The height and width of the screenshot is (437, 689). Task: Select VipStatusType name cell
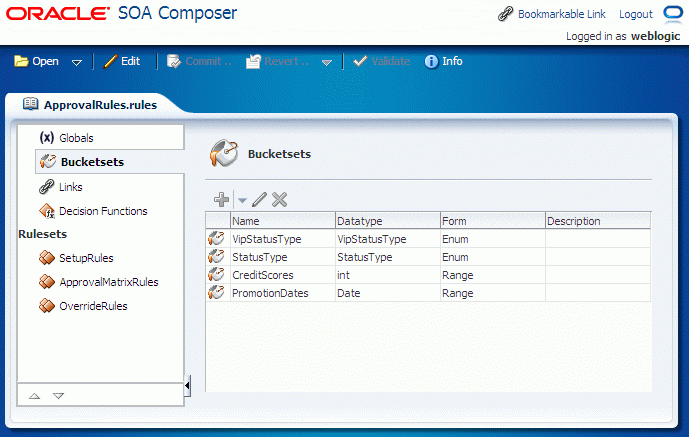click(283, 239)
